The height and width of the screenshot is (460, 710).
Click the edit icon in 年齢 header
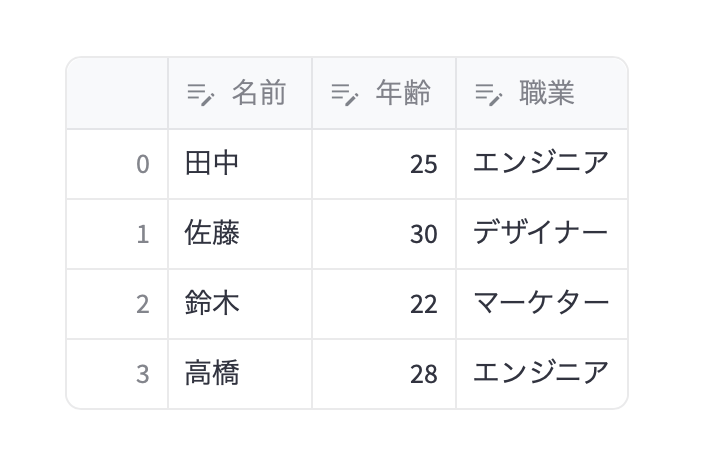345,94
